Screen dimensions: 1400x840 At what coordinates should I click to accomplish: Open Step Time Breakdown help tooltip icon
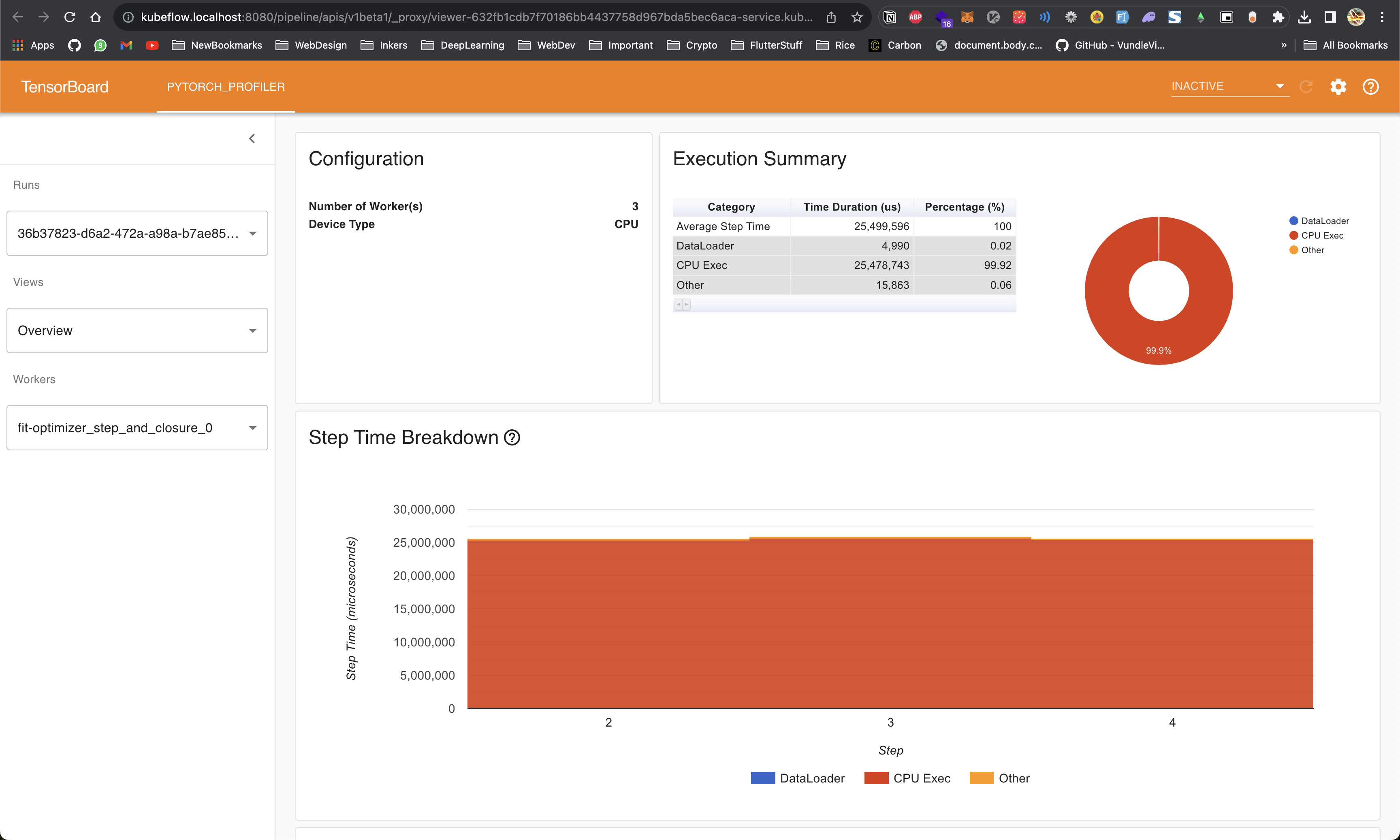(512, 437)
